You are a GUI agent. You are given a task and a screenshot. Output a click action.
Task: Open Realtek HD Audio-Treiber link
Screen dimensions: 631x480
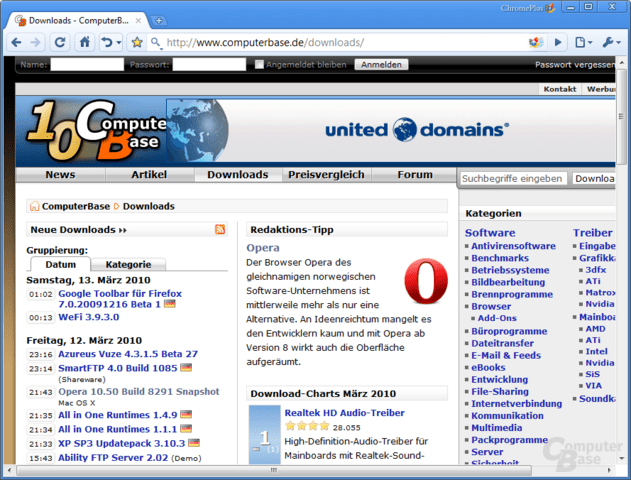[344, 413]
